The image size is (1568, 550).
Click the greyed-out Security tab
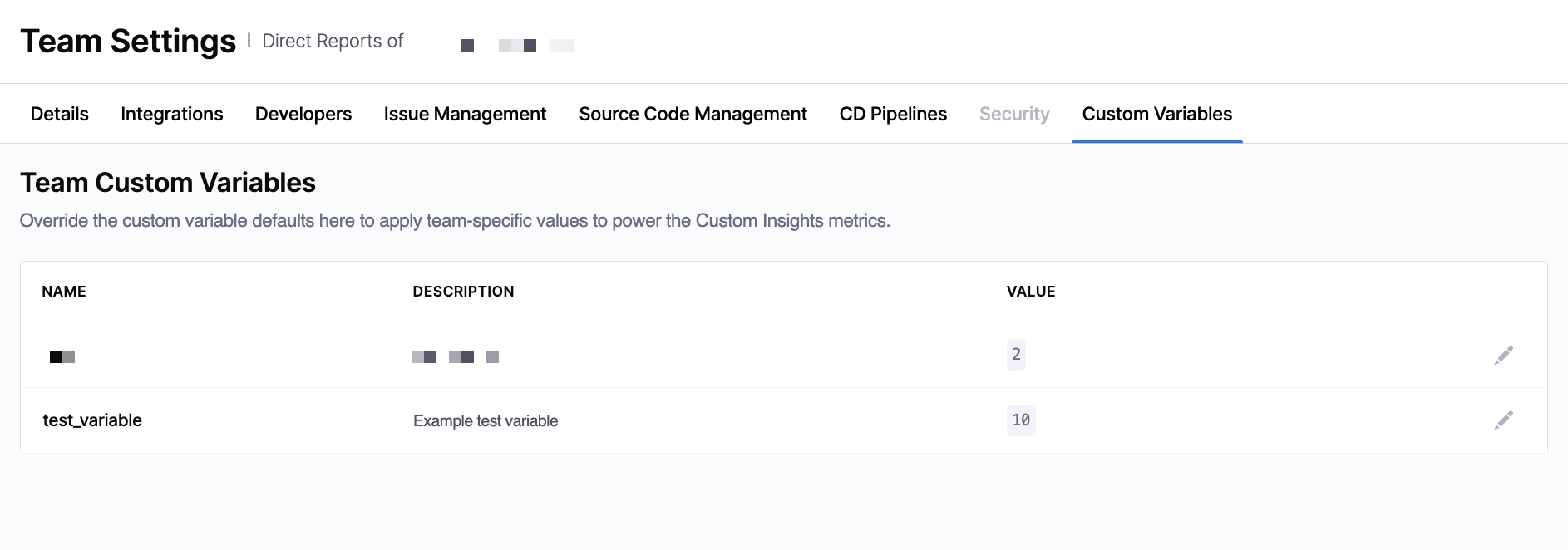click(1013, 114)
